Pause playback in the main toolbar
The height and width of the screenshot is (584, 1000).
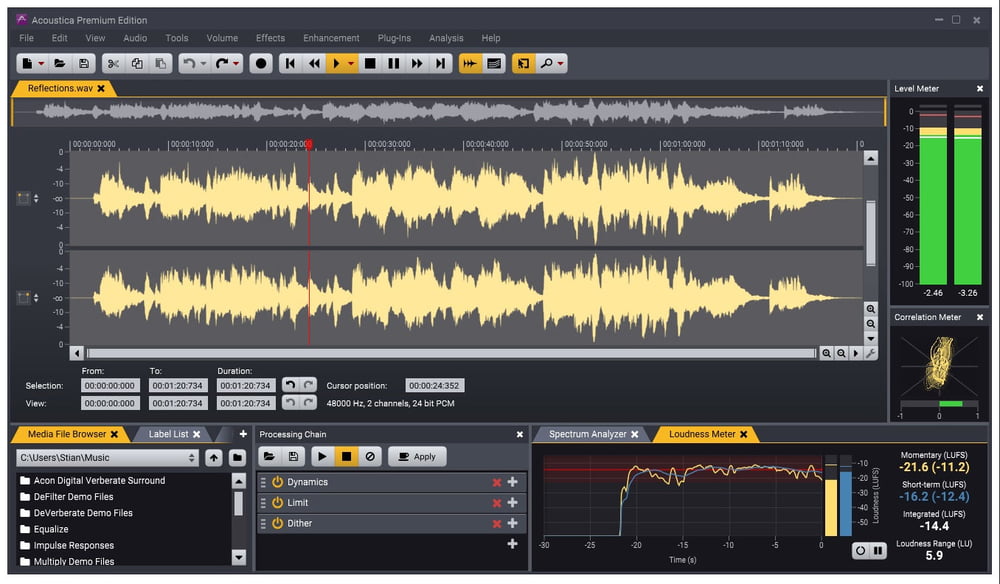(x=393, y=63)
